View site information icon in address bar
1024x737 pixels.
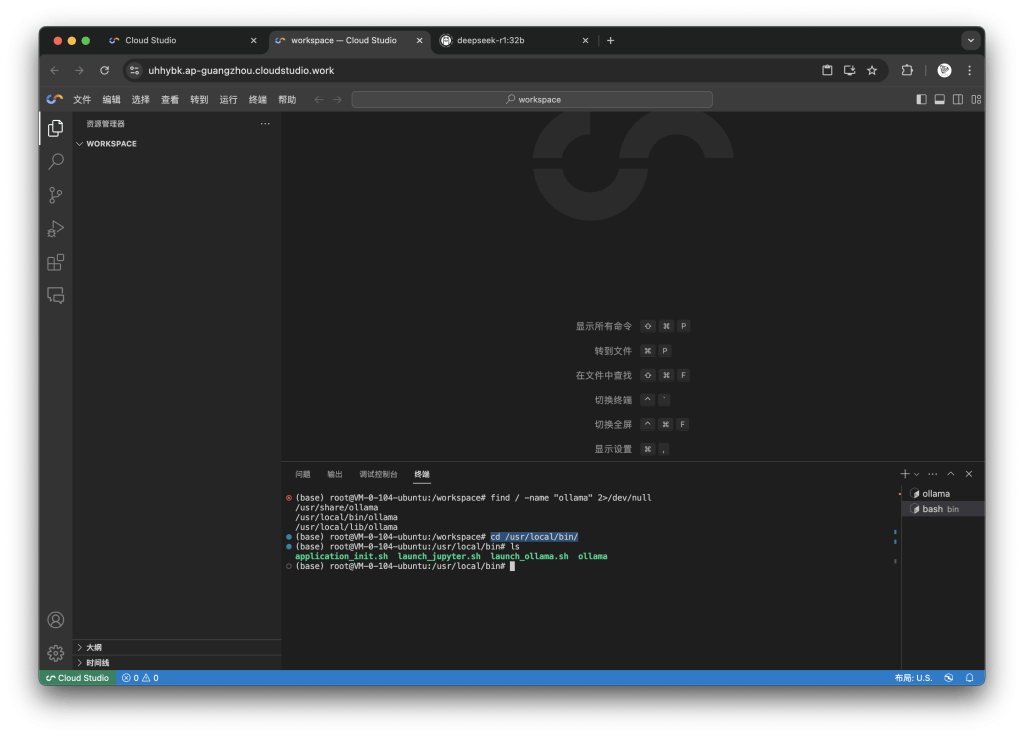135,71
